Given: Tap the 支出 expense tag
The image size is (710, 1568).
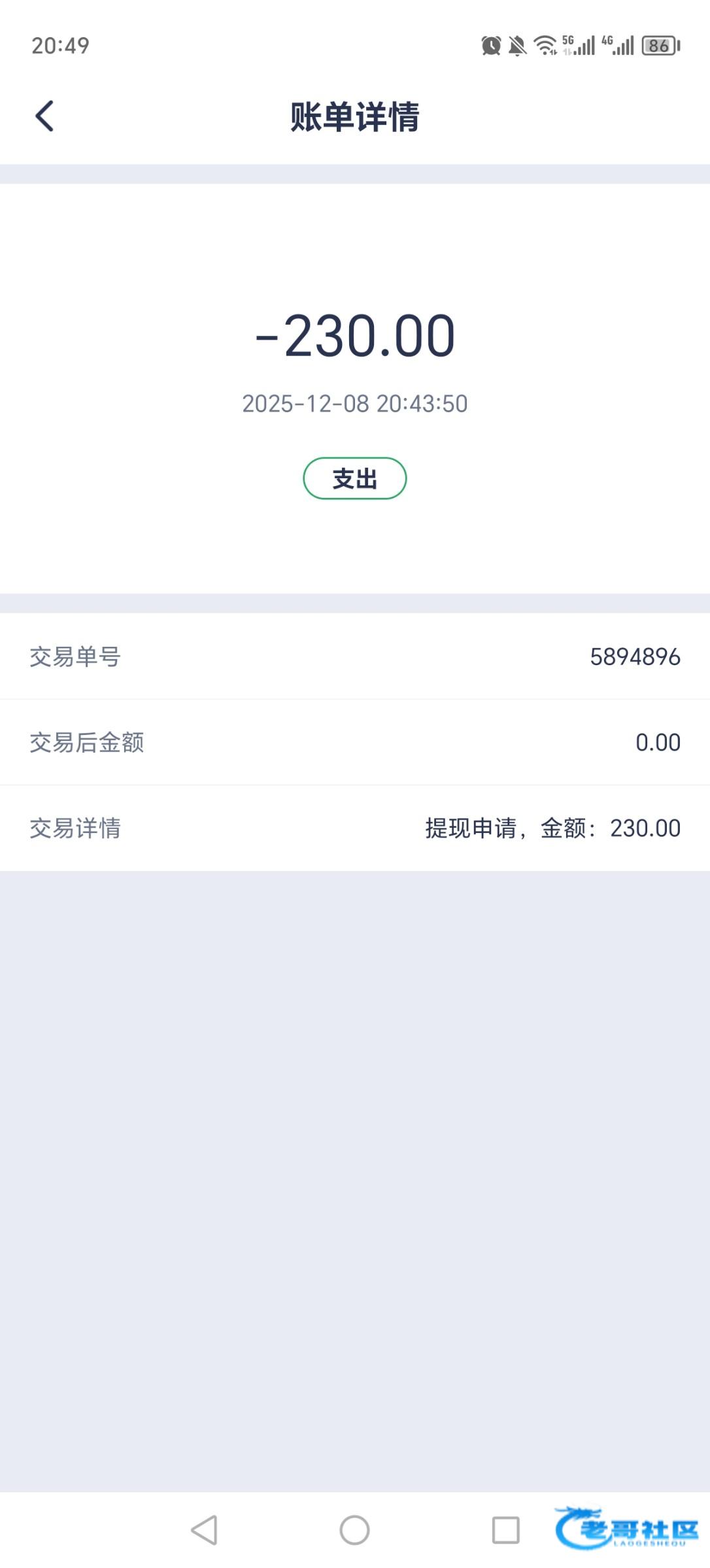Looking at the screenshot, I should coord(355,479).
